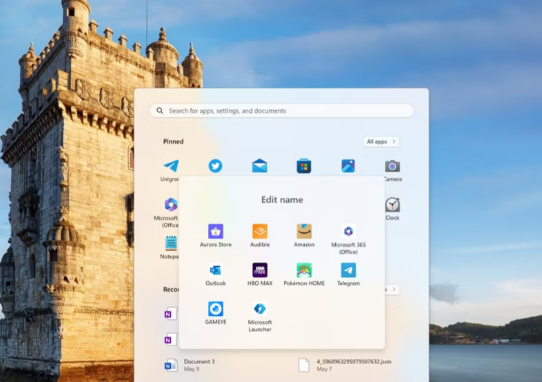Open the pinned Twitter app
Image resolution: width=542 pixels, height=382 pixels.
click(215, 166)
